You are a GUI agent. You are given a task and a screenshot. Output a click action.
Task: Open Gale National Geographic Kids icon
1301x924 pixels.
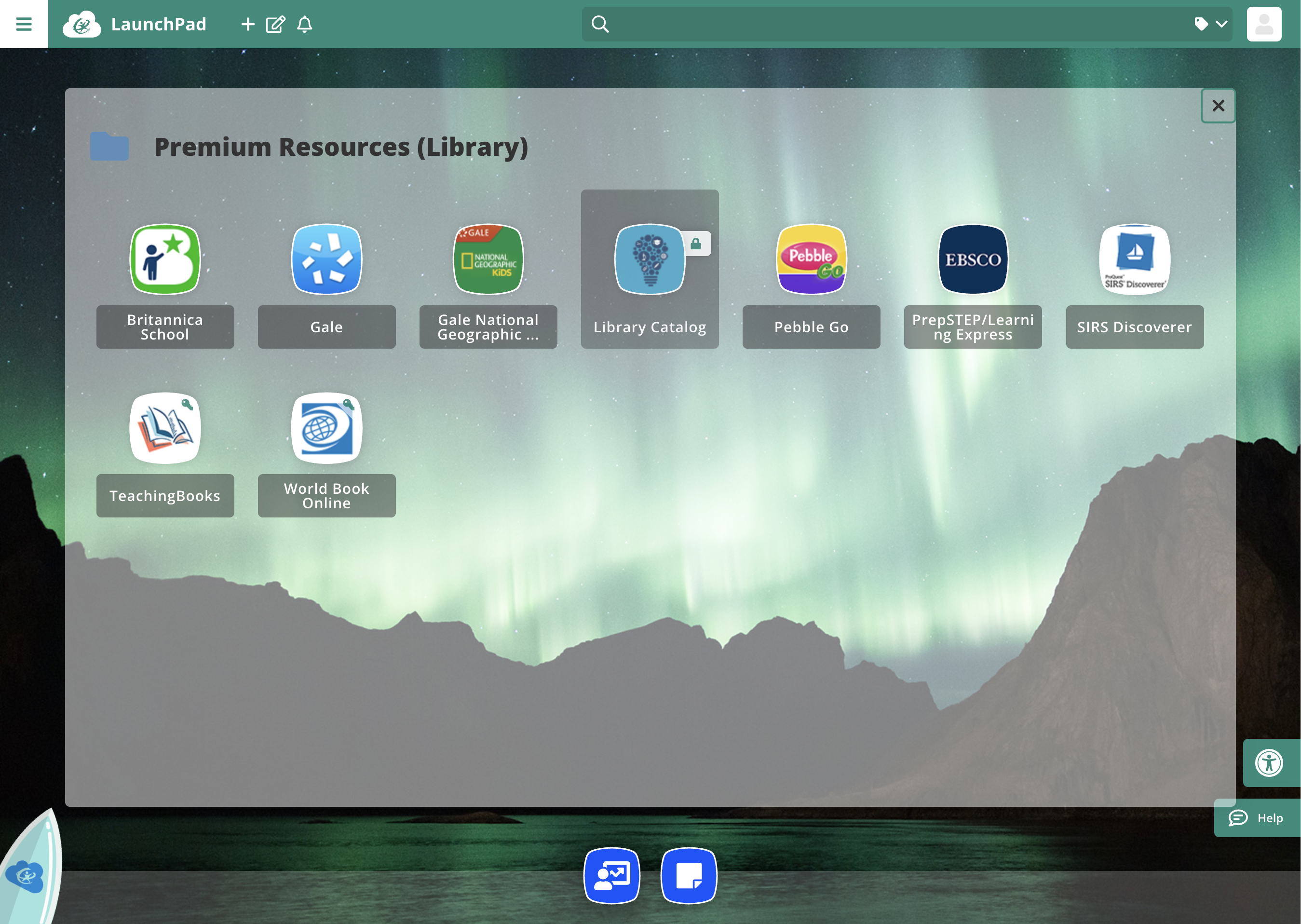tap(488, 259)
